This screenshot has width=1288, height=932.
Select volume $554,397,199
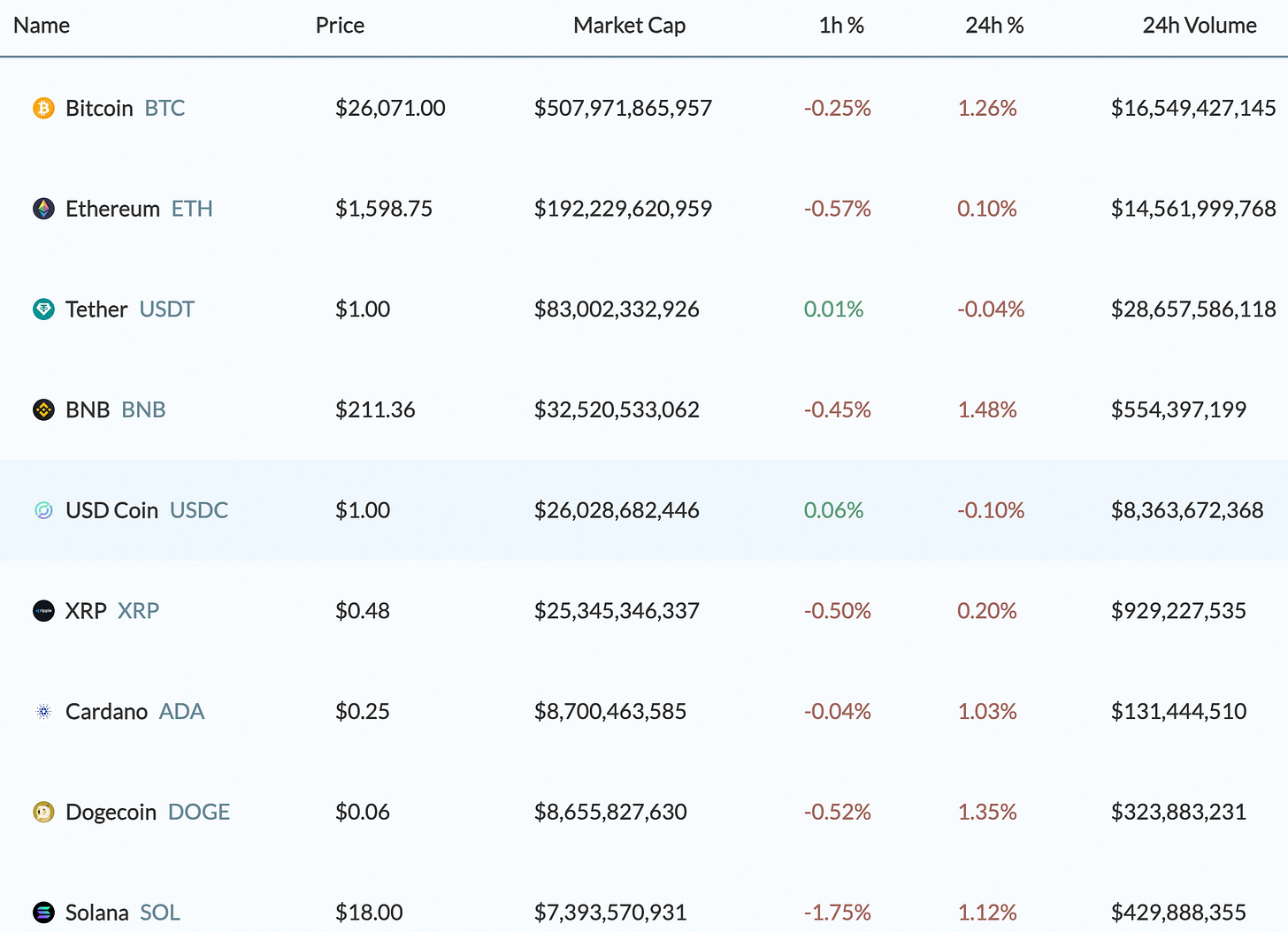click(x=1178, y=410)
